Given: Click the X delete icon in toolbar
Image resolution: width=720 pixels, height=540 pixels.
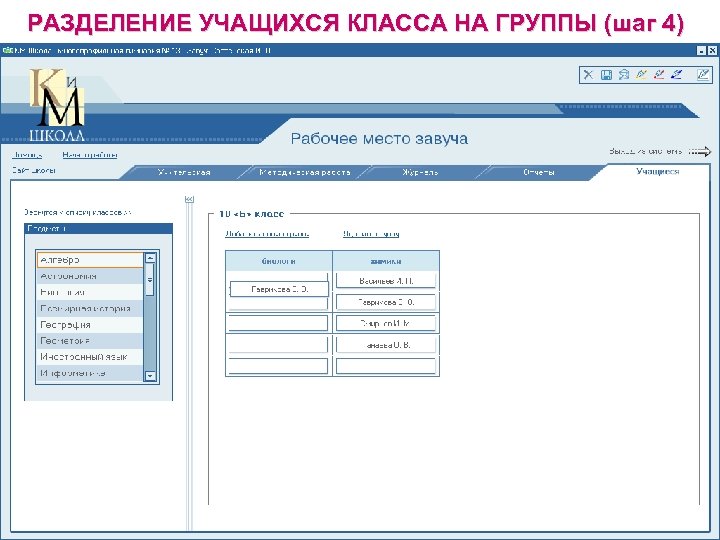Looking at the screenshot, I should [x=588, y=75].
